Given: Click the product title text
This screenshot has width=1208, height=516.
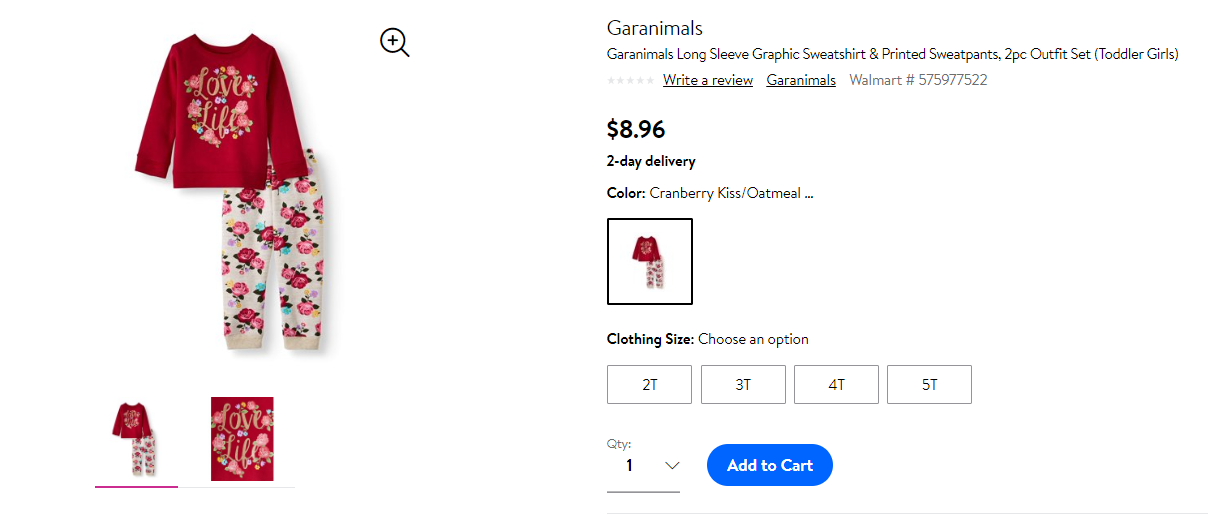Looking at the screenshot, I should (x=893, y=54).
